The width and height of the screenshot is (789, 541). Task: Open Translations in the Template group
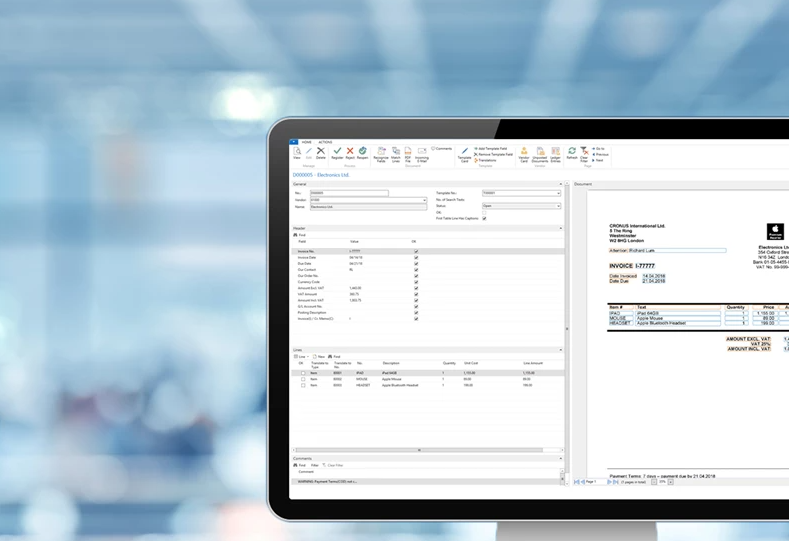[485, 160]
